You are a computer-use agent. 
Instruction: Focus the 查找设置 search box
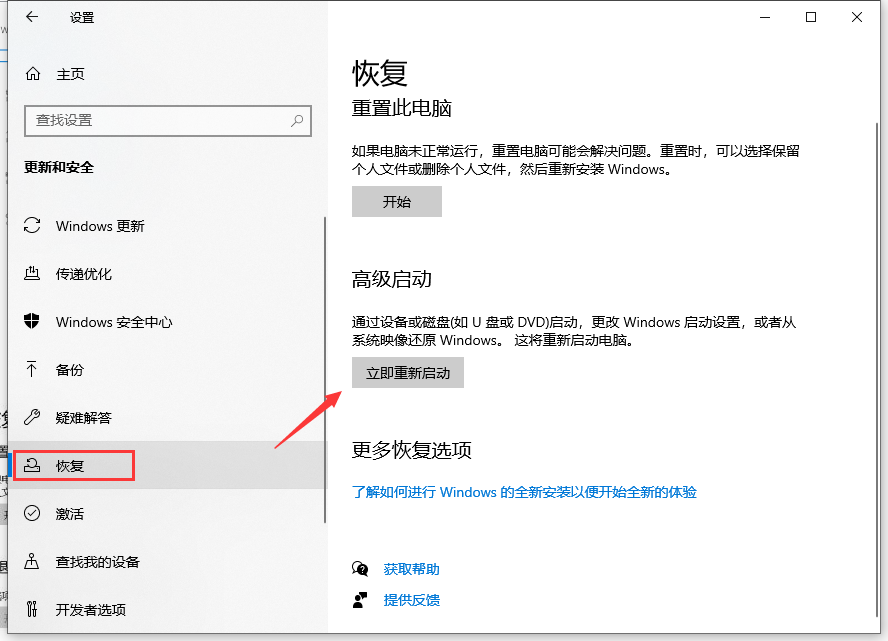click(x=168, y=121)
